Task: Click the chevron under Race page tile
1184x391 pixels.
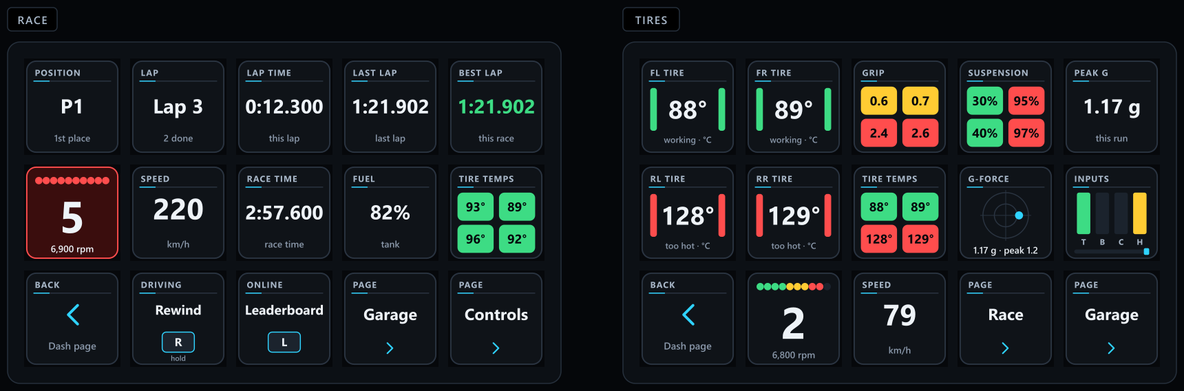Action: pyautogui.click(x=1005, y=348)
